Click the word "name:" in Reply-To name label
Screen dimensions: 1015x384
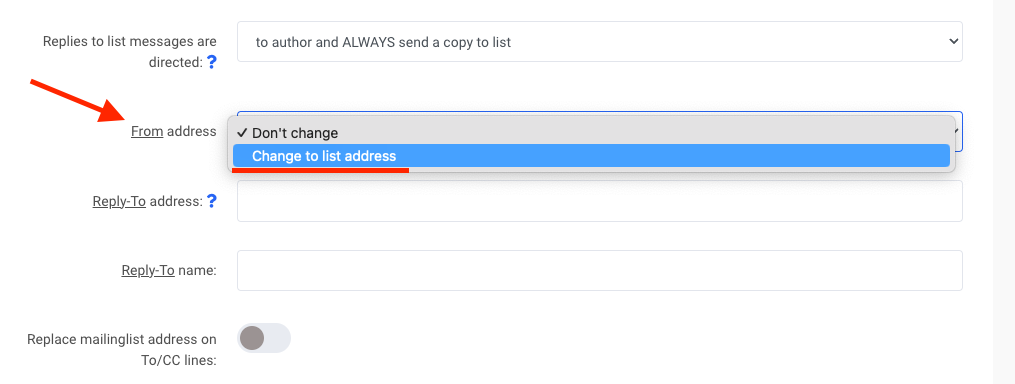(197, 270)
